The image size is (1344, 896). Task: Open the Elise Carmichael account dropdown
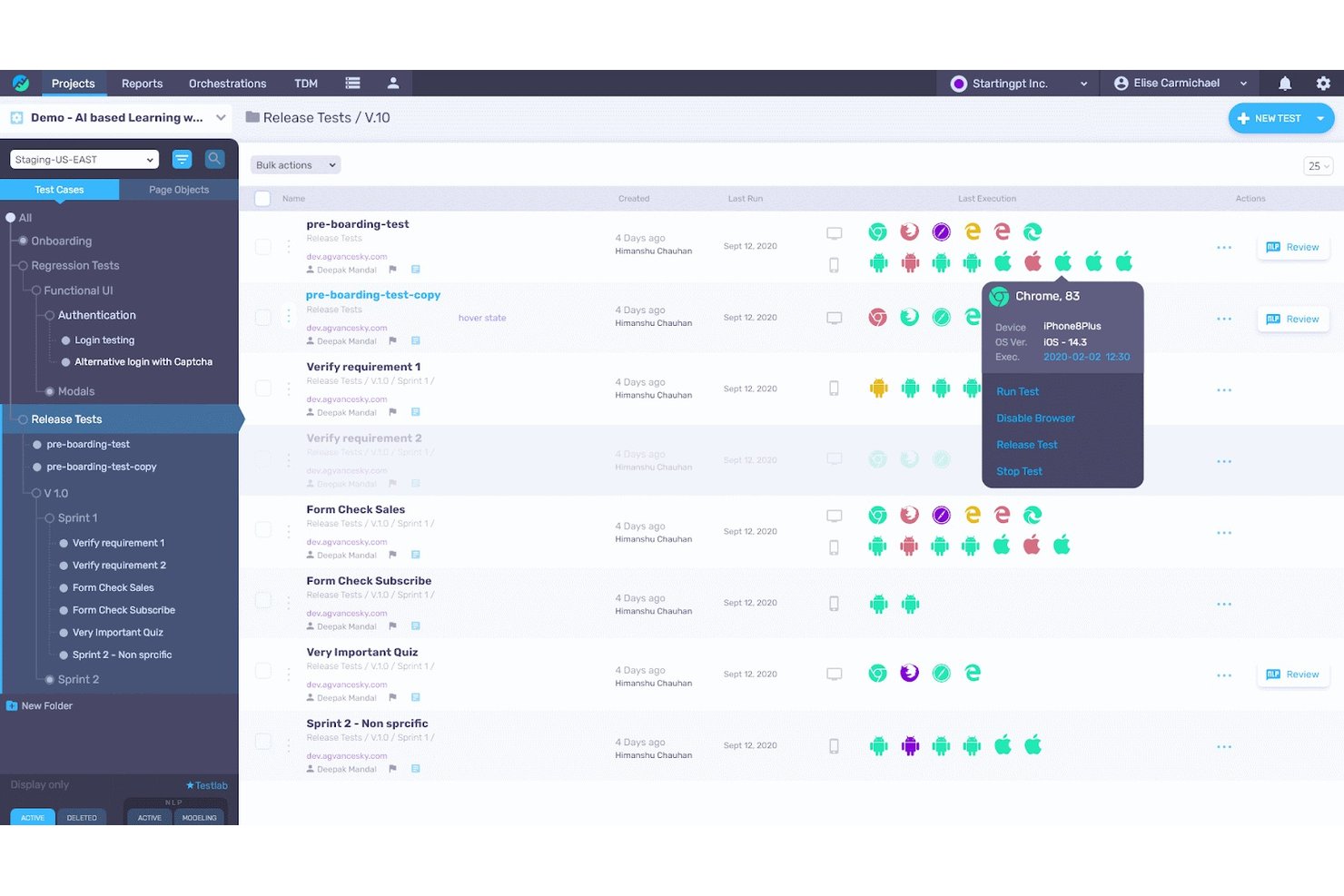point(1181,83)
